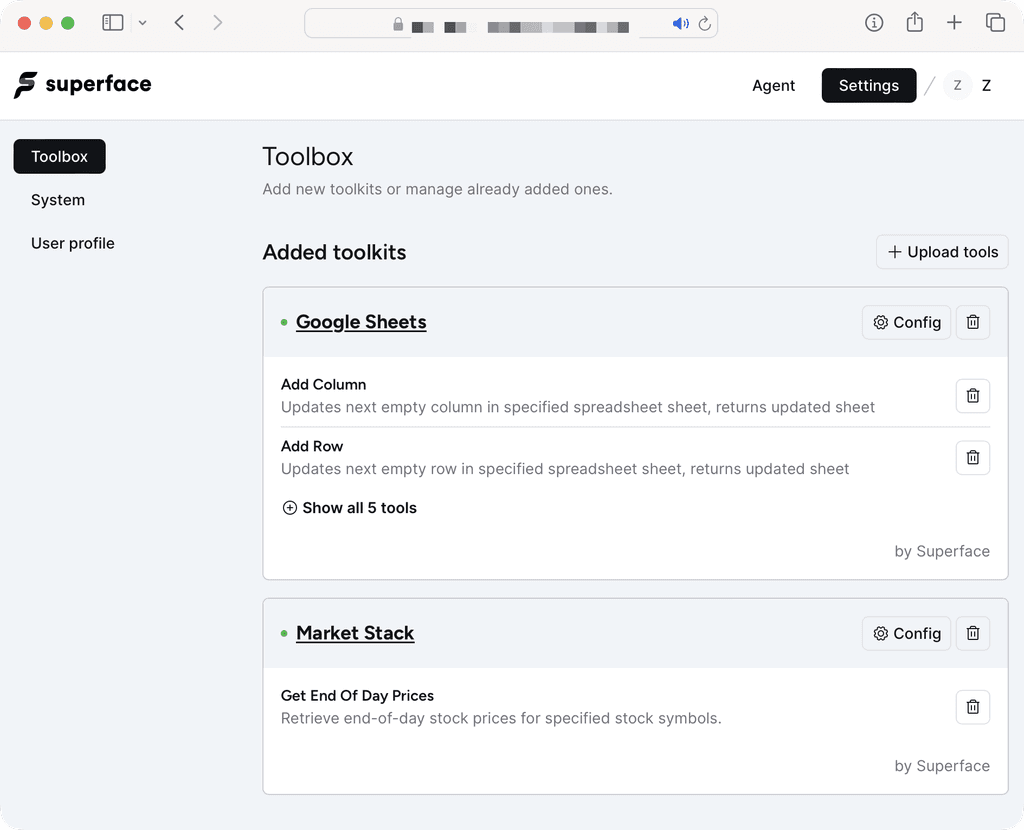This screenshot has height=830, width=1024.
Task: Toggle the browser sidebar icon
Action: click(112, 22)
